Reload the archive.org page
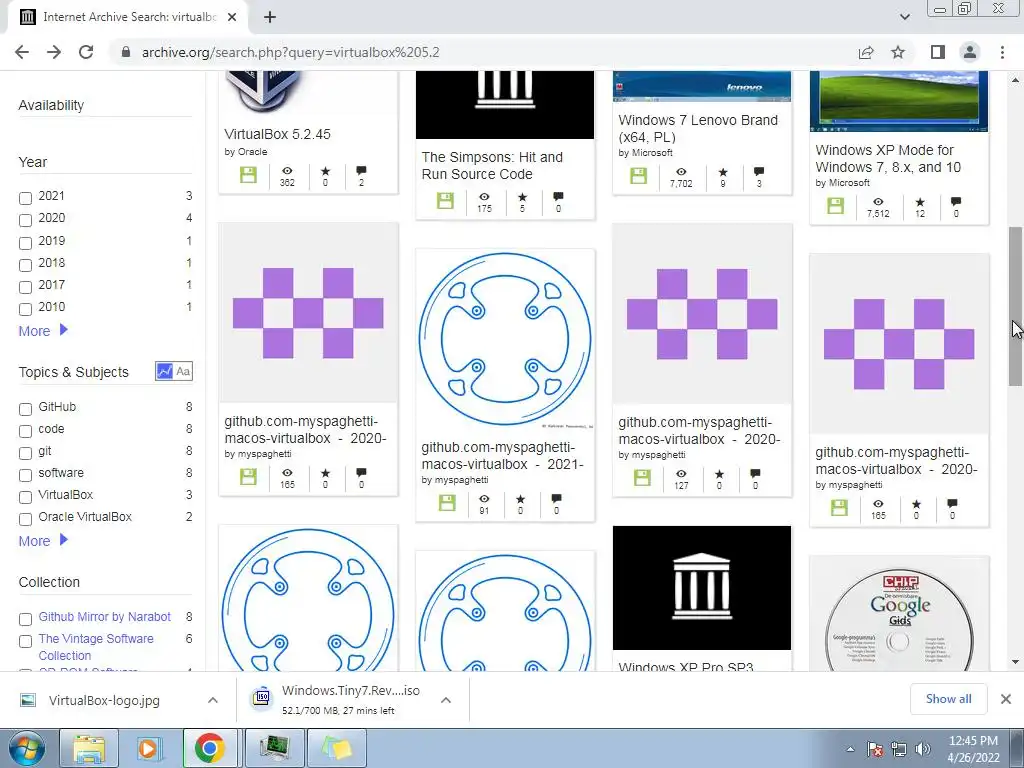Viewport: 1024px width, 768px height. [86, 52]
